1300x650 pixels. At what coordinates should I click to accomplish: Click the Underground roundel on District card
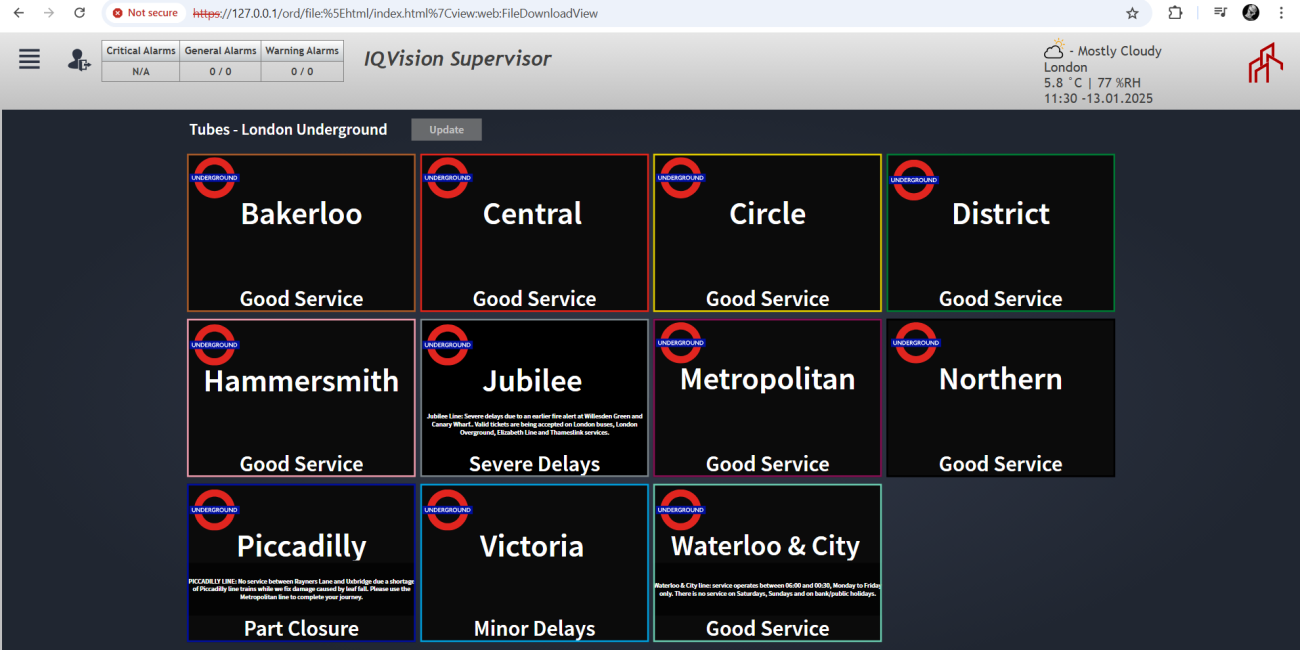pos(913,180)
